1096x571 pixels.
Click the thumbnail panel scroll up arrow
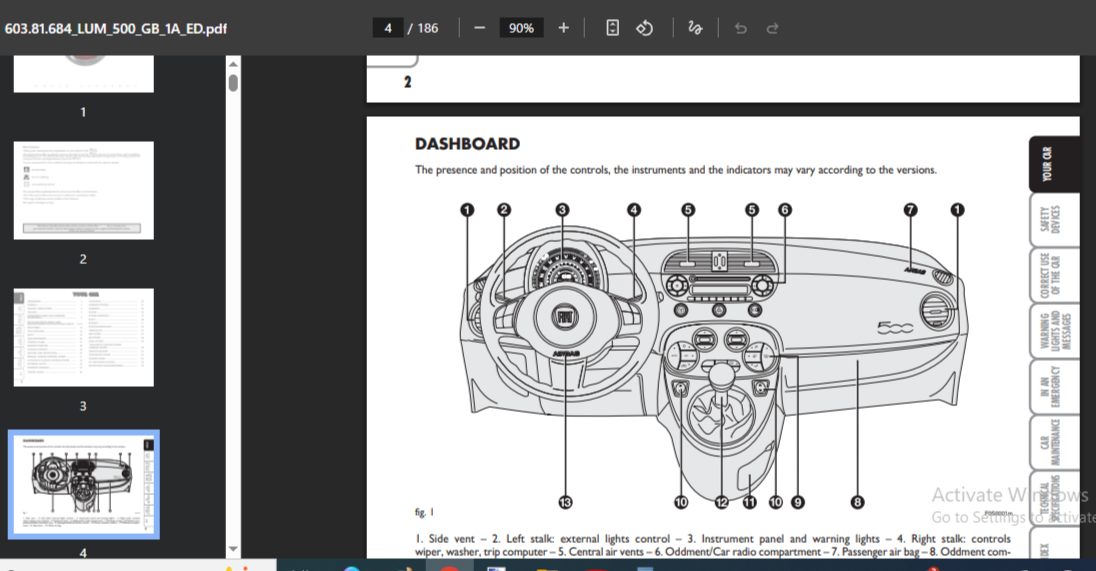pos(233,64)
